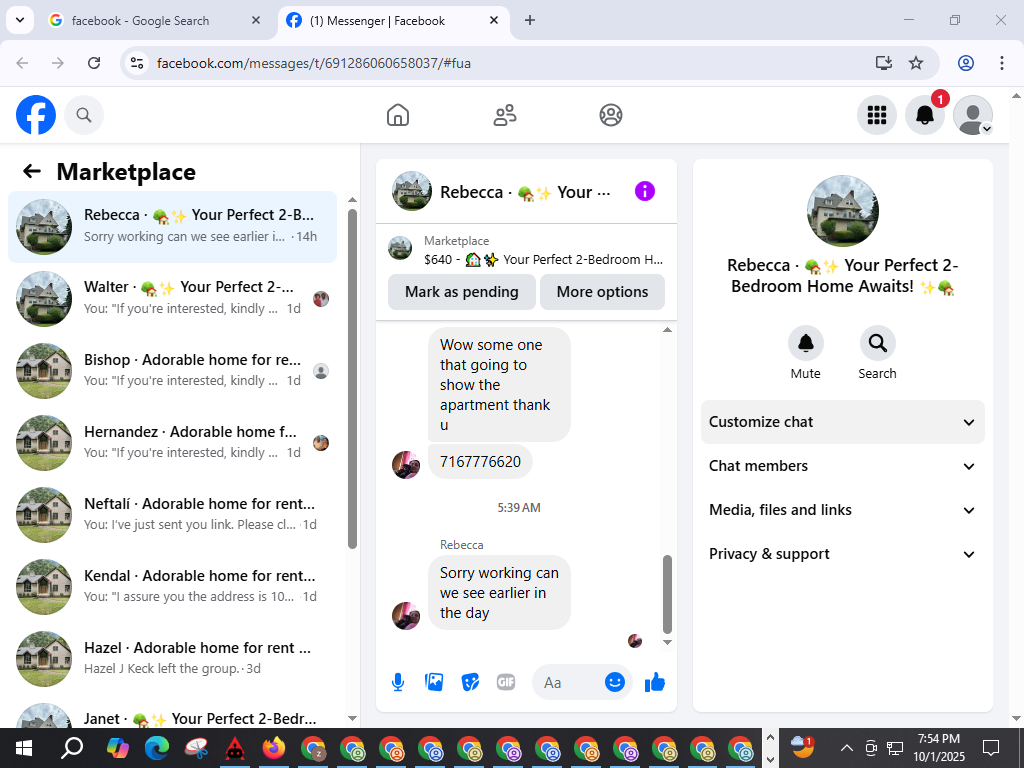This screenshot has height=768, width=1024.
Task: Send a thumbs up like
Action: pyautogui.click(x=654, y=682)
